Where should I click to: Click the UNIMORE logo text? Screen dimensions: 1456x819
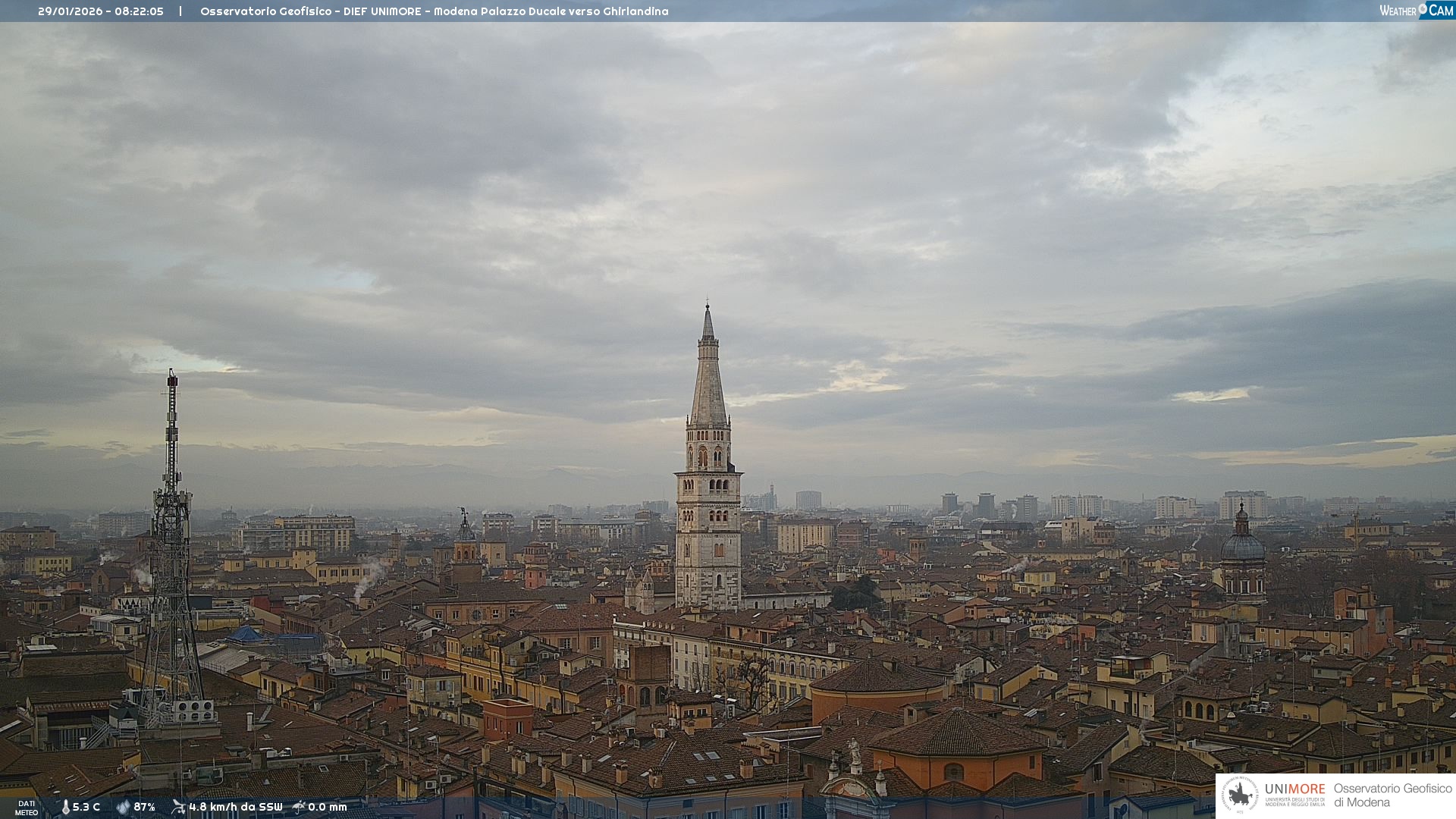(x=1294, y=789)
